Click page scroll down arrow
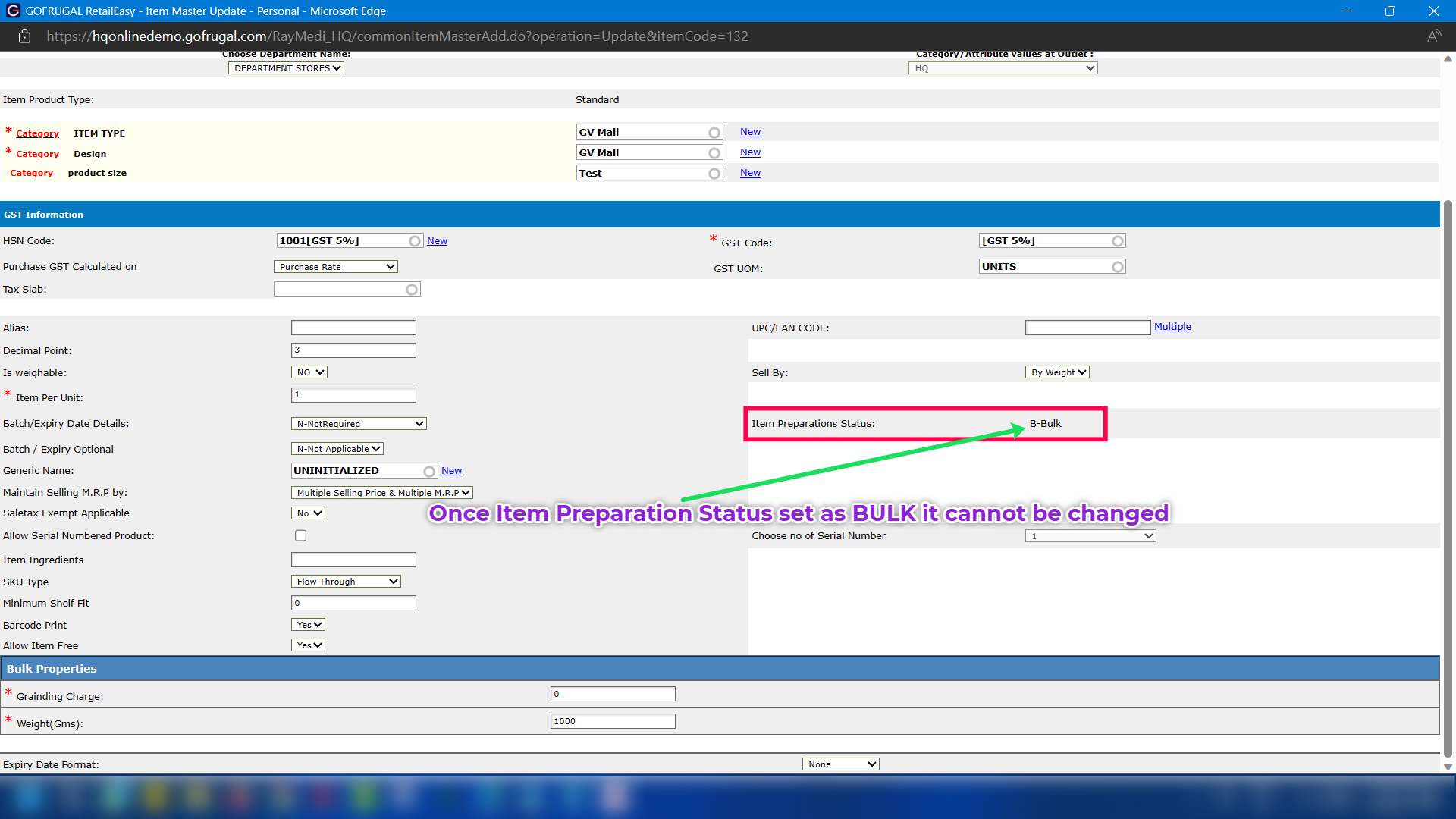1456x819 pixels. coord(1448,767)
